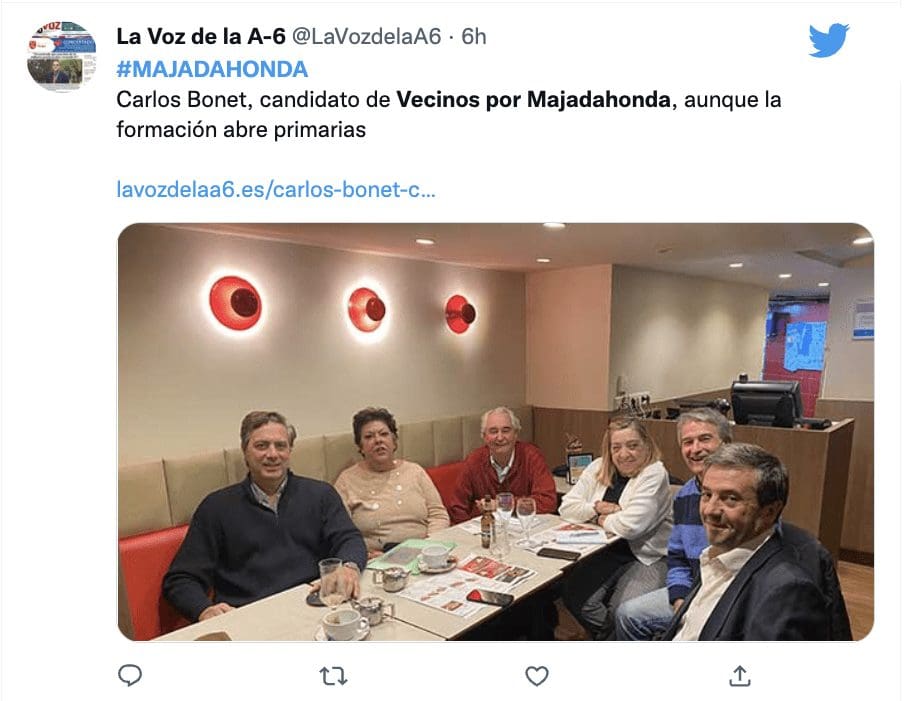Open the @LaVozdelaA6 handle

click(366, 36)
